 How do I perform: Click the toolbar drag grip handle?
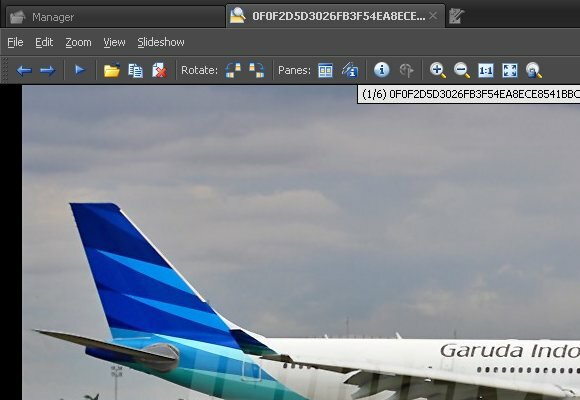coord(4,70)
